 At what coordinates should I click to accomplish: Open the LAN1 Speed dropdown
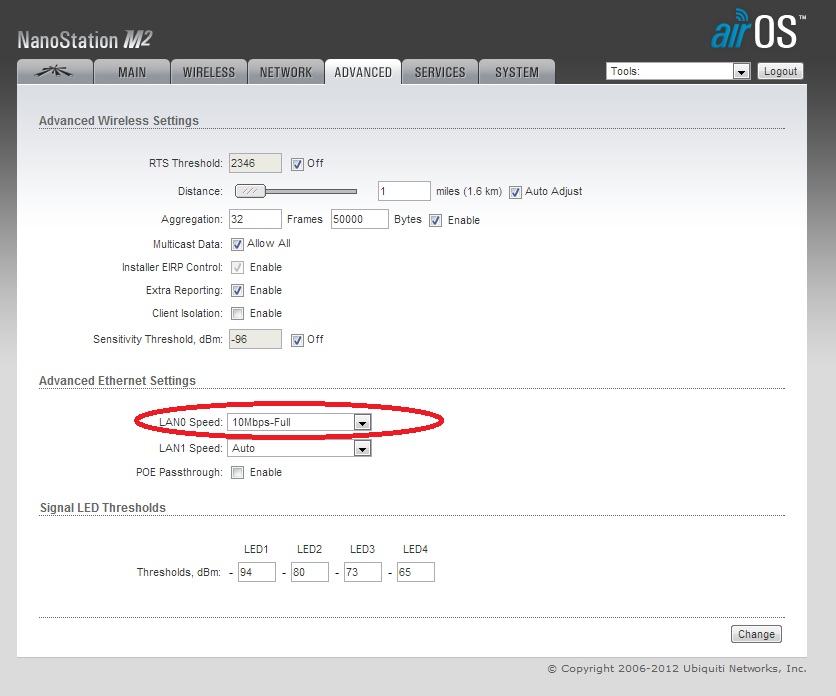click(x=299, y=448)
